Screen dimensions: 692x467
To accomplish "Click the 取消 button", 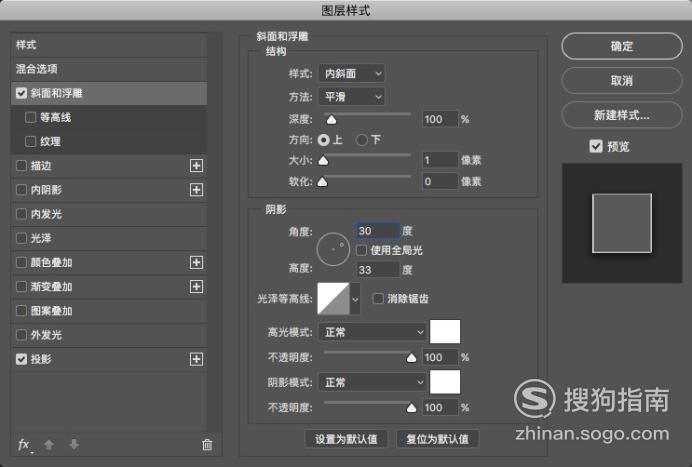I will pyautogui.click(x=622, y=80).
